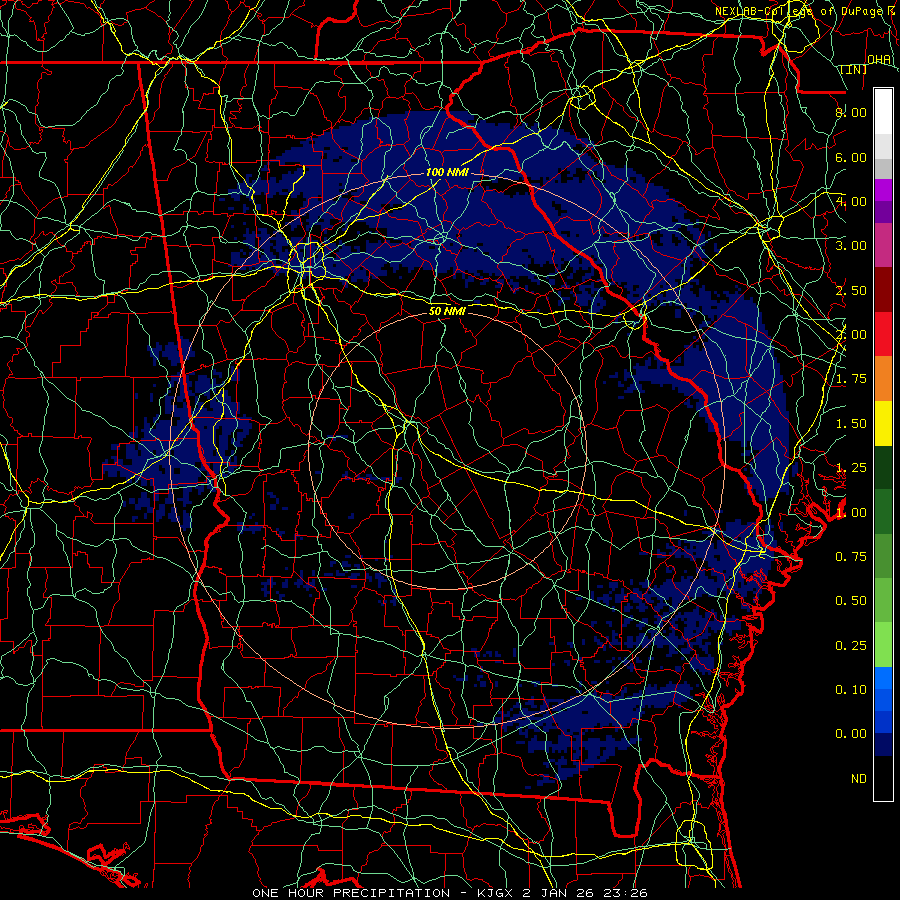Click the ONE HOUR PRECIPITATION caption
The height and width of the screenshot is (900, 900).
click(x=351, y=893)
